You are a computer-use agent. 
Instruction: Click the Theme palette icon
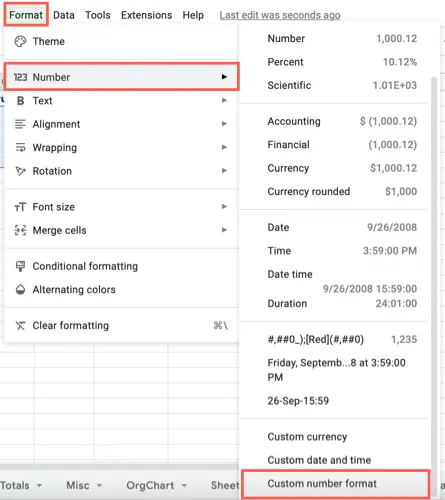pyautogui.click(x=20, y=41)
